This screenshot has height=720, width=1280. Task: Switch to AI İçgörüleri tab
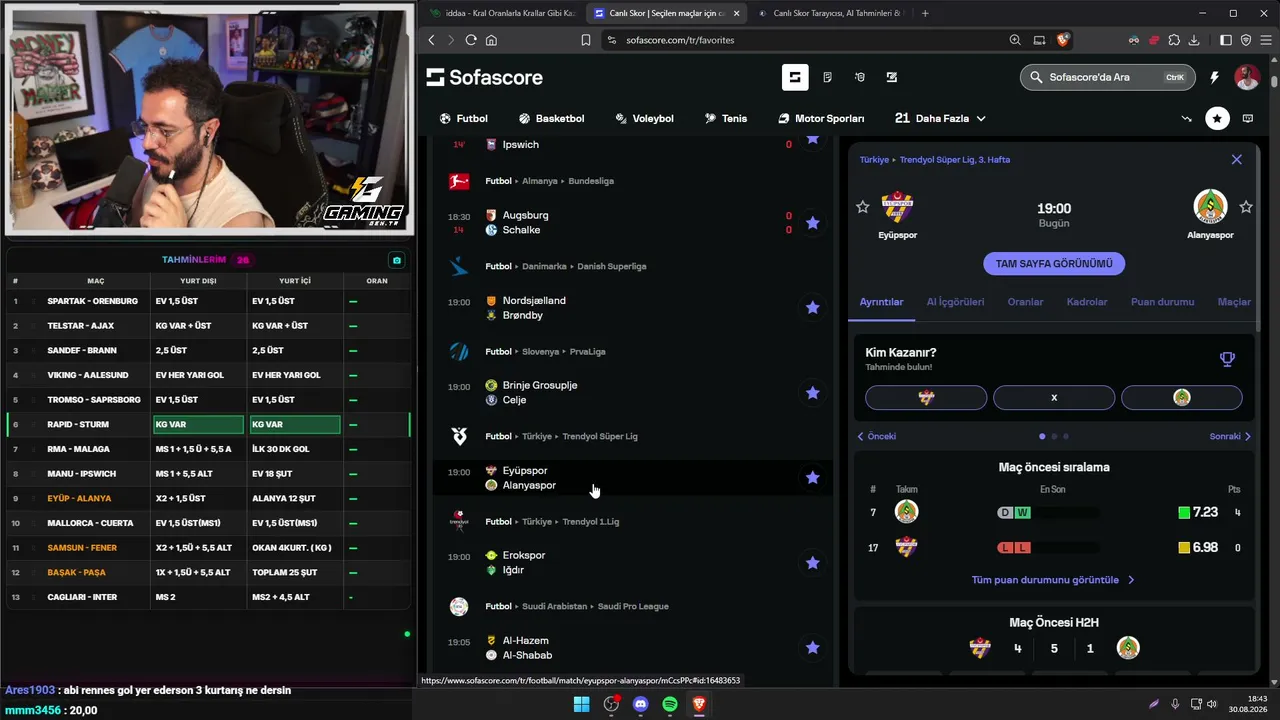point(955,302)
